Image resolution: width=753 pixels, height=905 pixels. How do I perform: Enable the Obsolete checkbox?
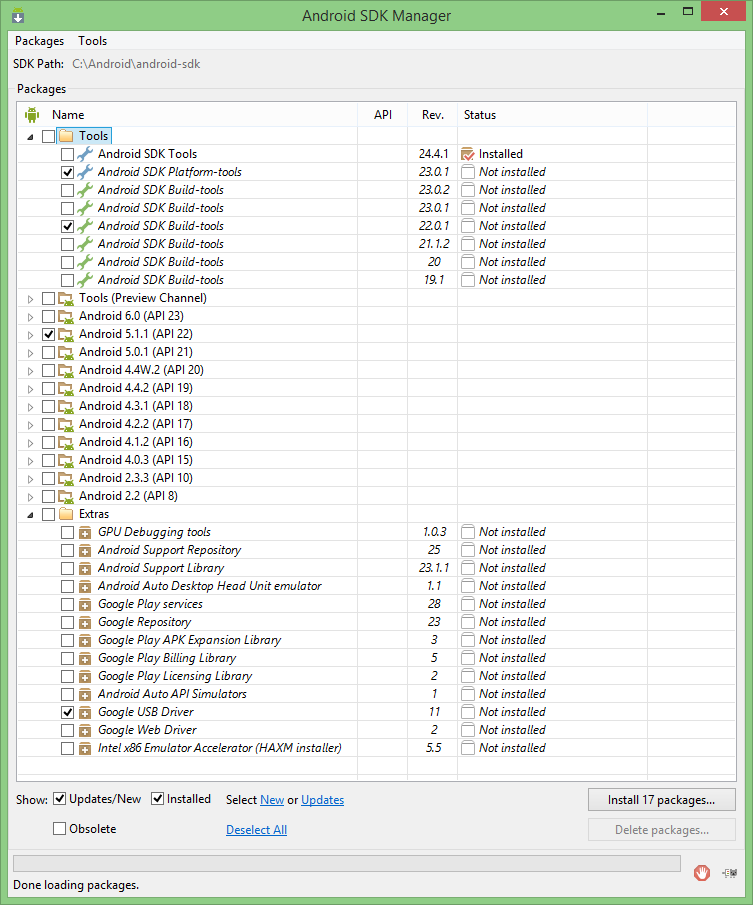pyautogui.click(x=59, y=829)
